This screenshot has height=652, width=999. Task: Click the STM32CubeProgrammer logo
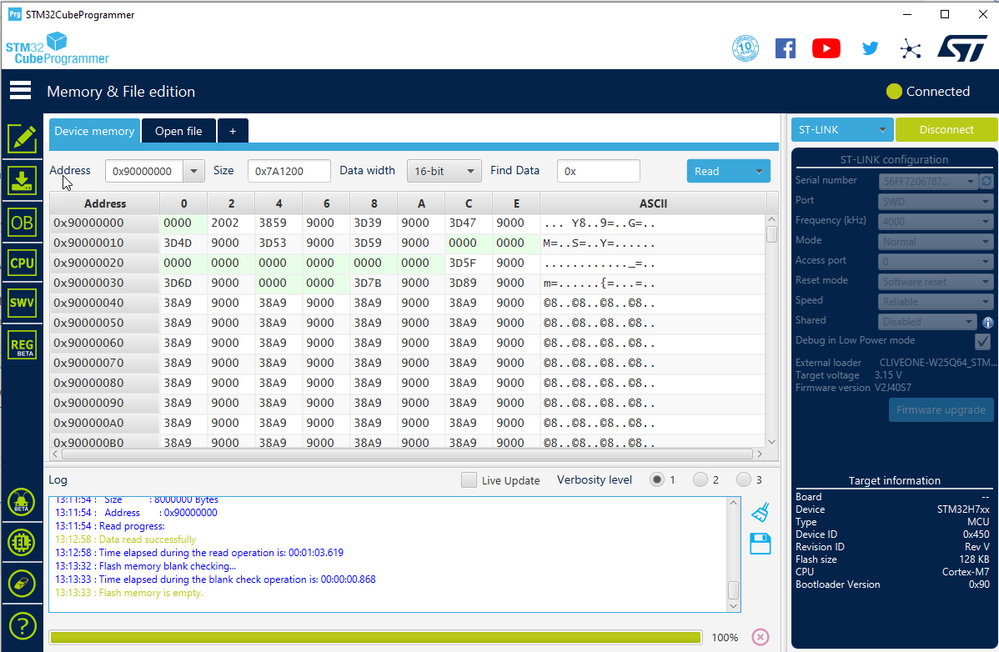[57, 48]
